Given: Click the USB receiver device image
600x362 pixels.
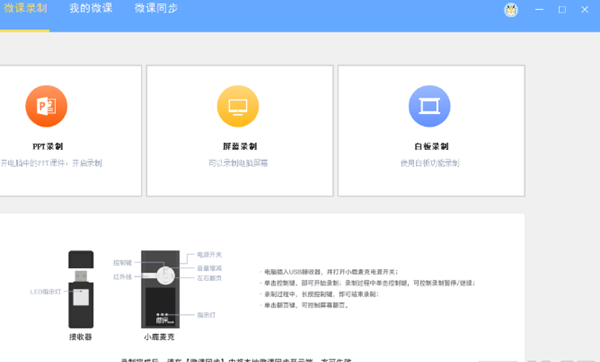Looking at the screenshot, I should tap(81, 289).
